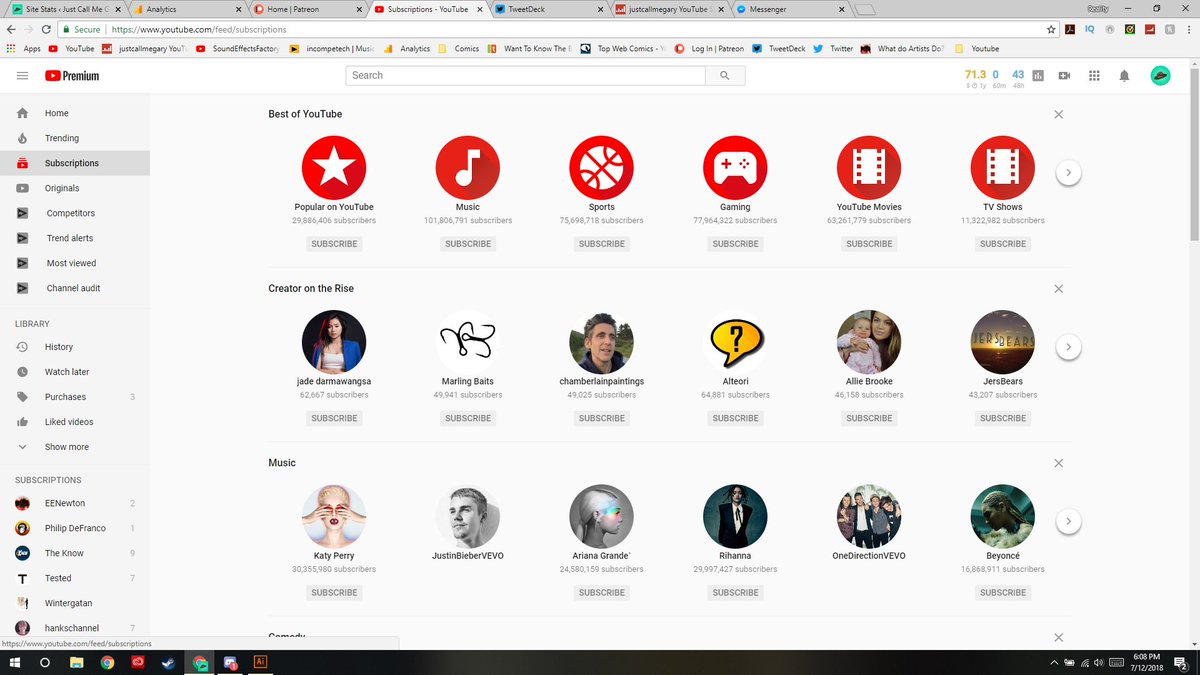Click the Home icon in sidebar
The height and width of the screenshot is (675, 1200).
pos(22,113)
